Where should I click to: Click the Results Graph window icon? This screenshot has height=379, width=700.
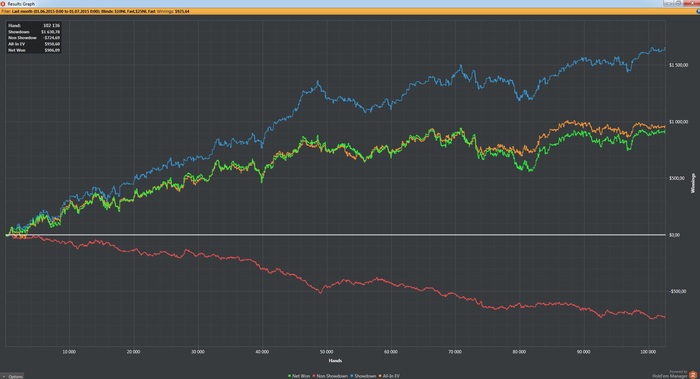coord(3,4)
